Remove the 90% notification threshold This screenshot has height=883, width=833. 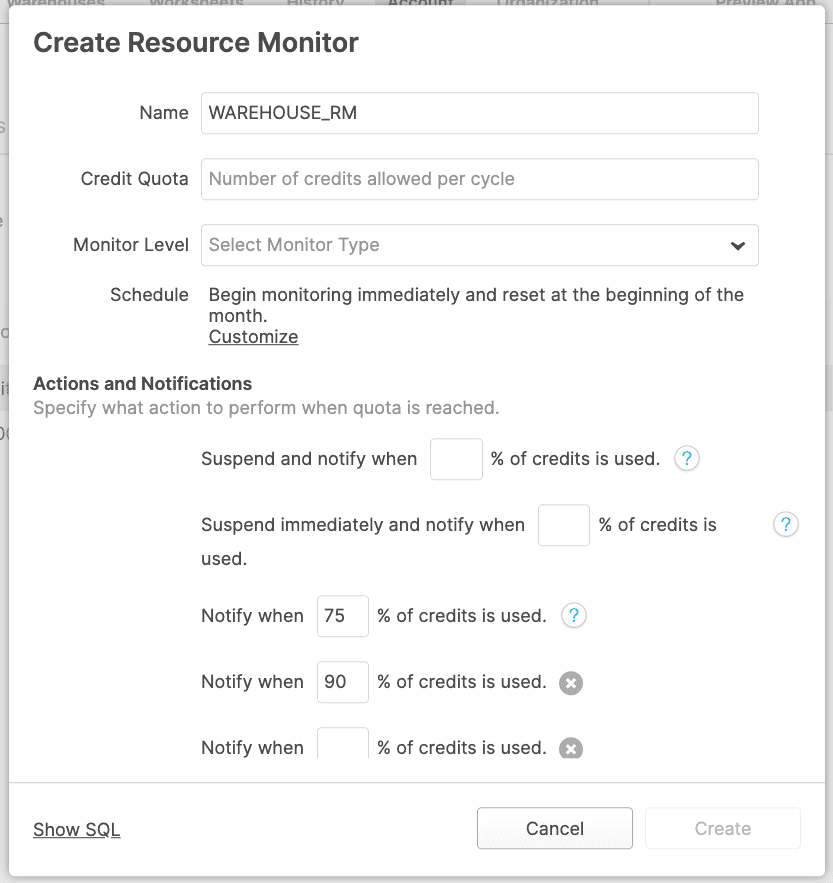click(x=571, y=682)
